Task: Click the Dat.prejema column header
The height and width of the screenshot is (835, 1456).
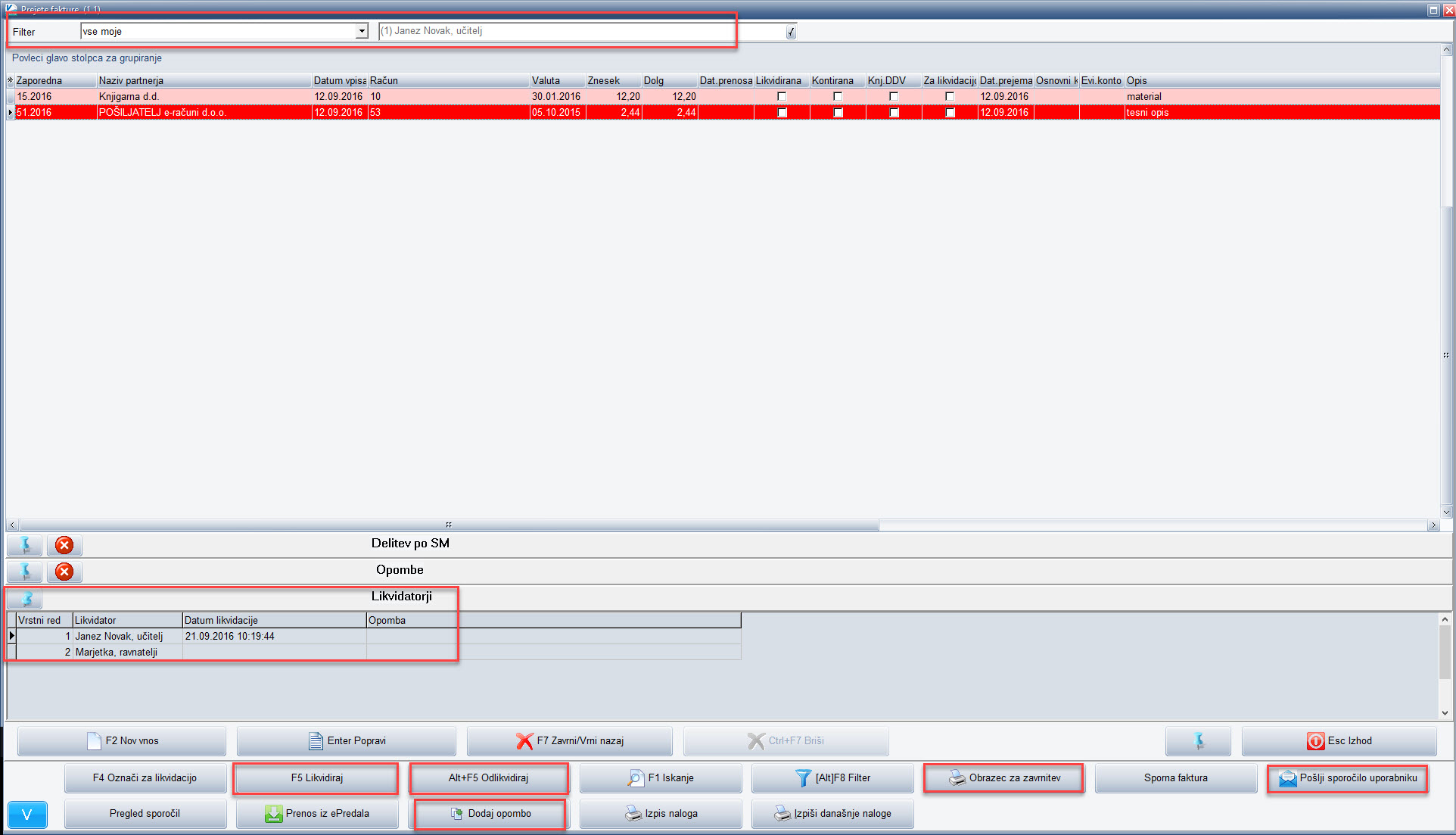Action: coord(1006,80)
